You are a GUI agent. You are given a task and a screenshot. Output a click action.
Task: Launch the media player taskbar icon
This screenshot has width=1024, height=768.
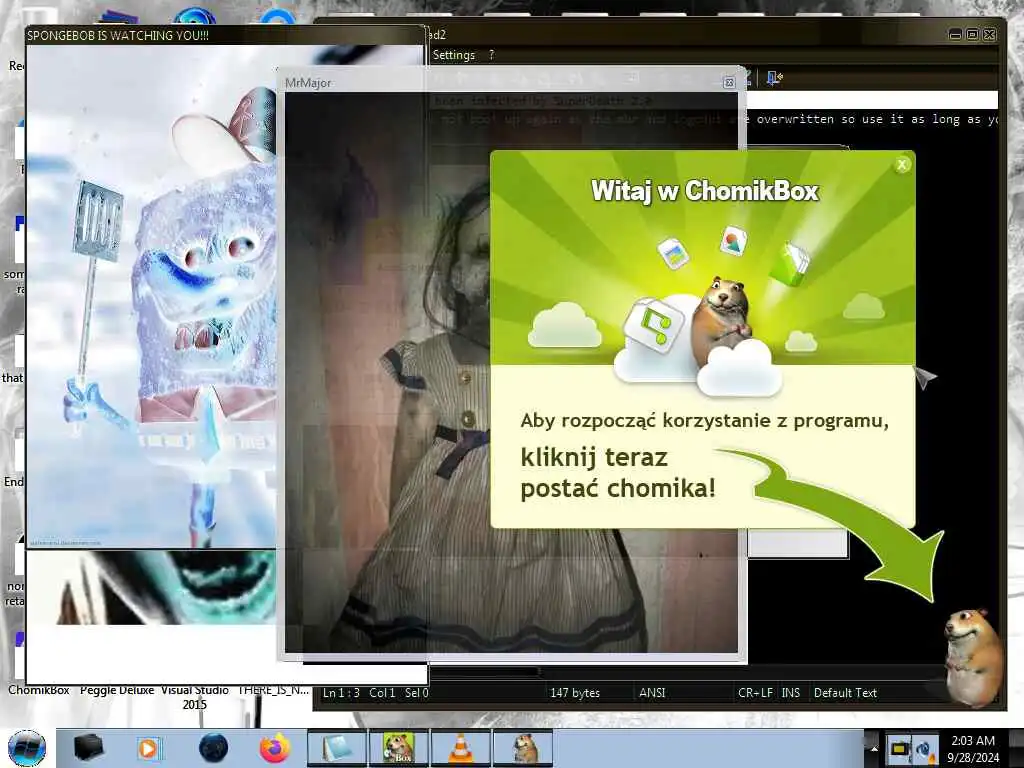click(x=149, y=748)
